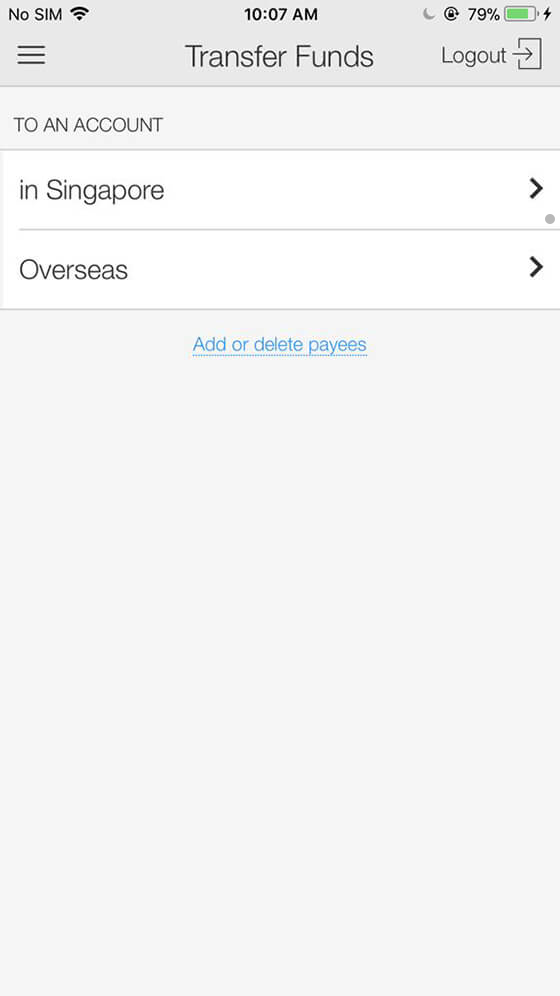This screenshot has width=560, height=996.
Task: Tap the gray scroll indicator dot
Action: pyautogui.click(x=550, y=219)
